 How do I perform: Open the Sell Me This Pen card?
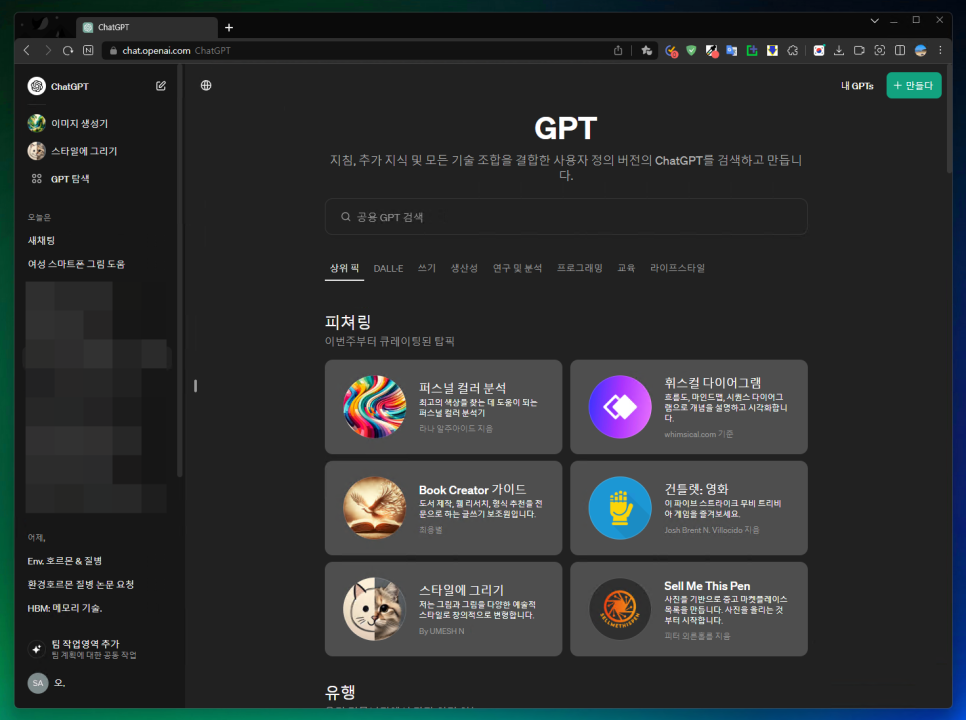pyautogui.click(x=689, y=609)
